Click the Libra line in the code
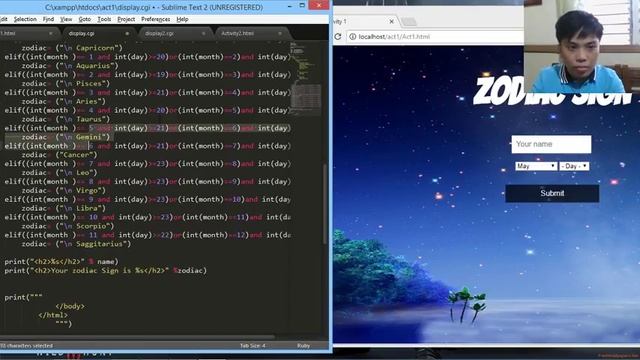640x360 pixels. (x=64, y=209)
